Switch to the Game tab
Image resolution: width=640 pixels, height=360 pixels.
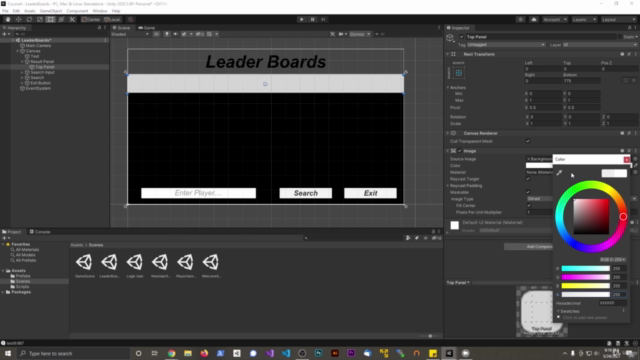tap(147, 28)
